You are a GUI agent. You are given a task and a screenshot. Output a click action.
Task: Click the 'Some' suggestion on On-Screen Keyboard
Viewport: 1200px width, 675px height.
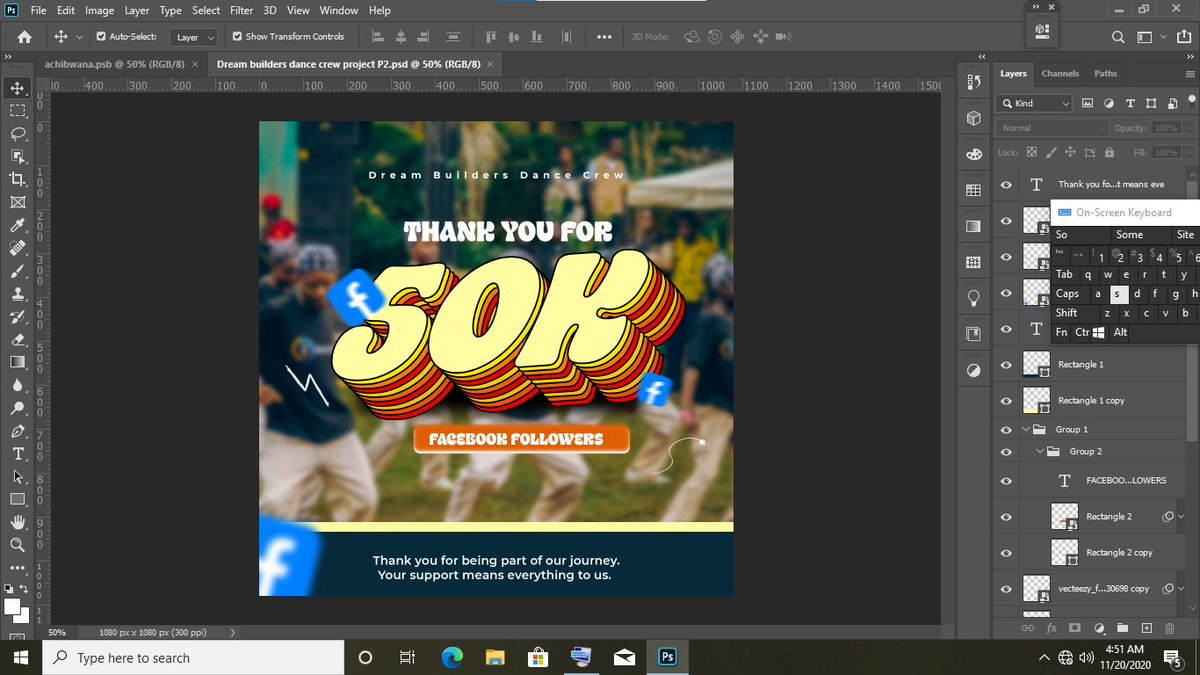pos(1129,235)
